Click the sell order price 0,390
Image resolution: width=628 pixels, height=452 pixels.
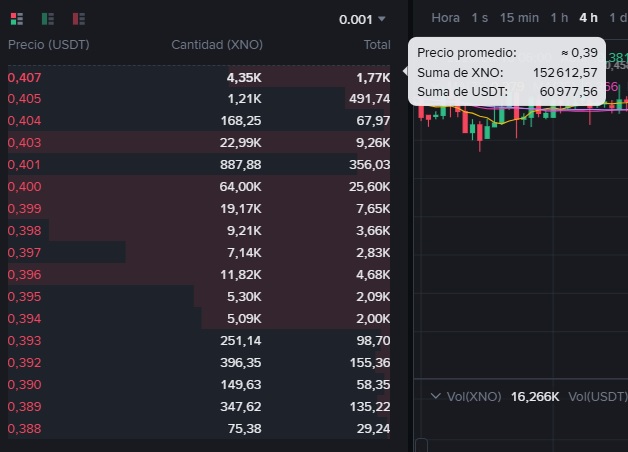click(24, 385)
